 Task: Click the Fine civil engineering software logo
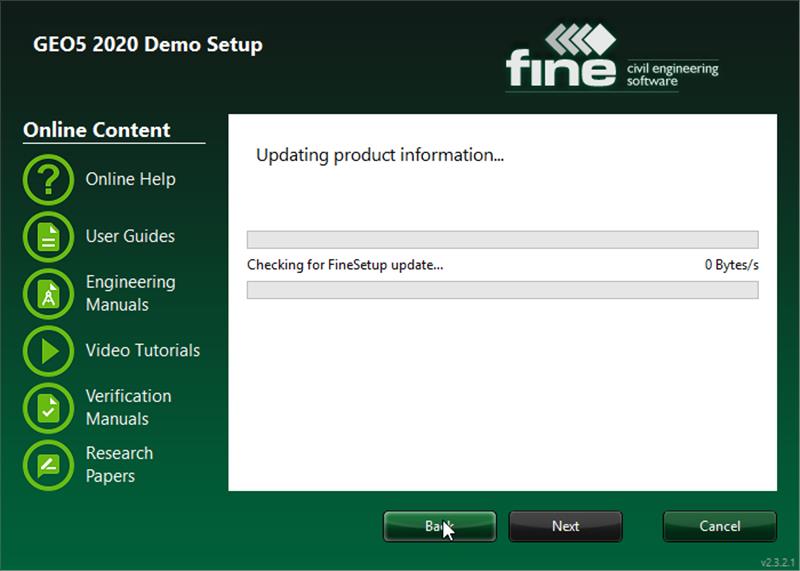(x=612, y=57)
